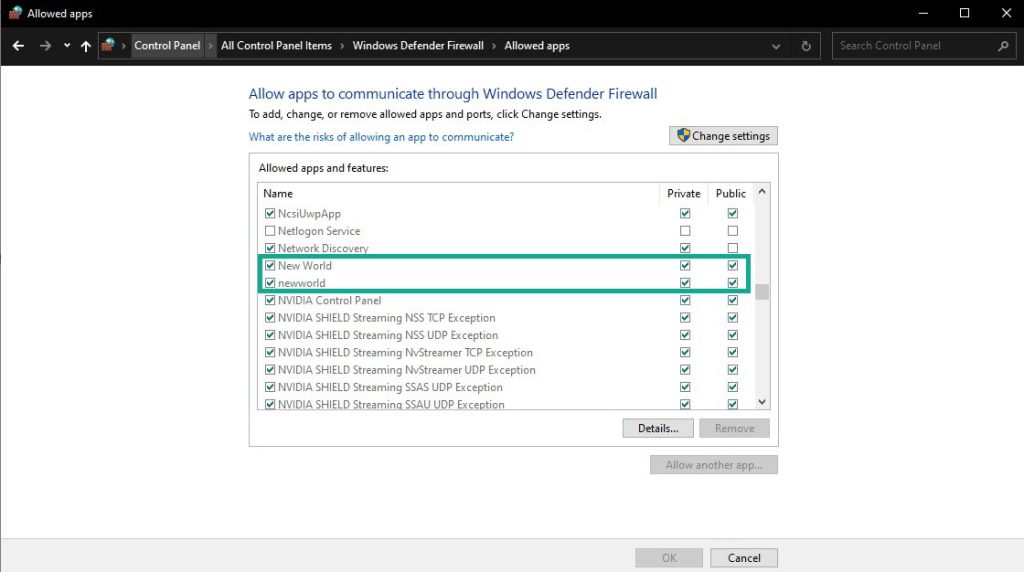Close the Allowed apps window
This screenshot has width=1024, height=572.
pyautogui.click(x=1006, y=13)
